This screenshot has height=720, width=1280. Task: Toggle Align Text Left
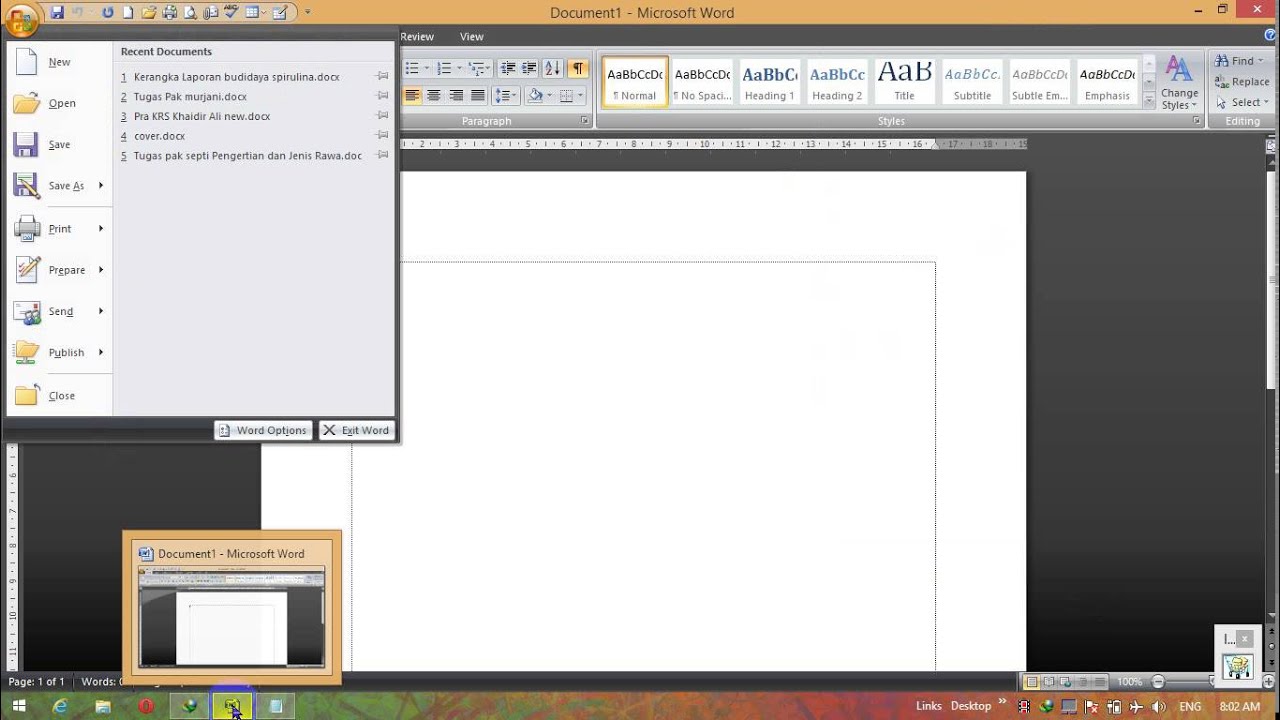point(412,96)
